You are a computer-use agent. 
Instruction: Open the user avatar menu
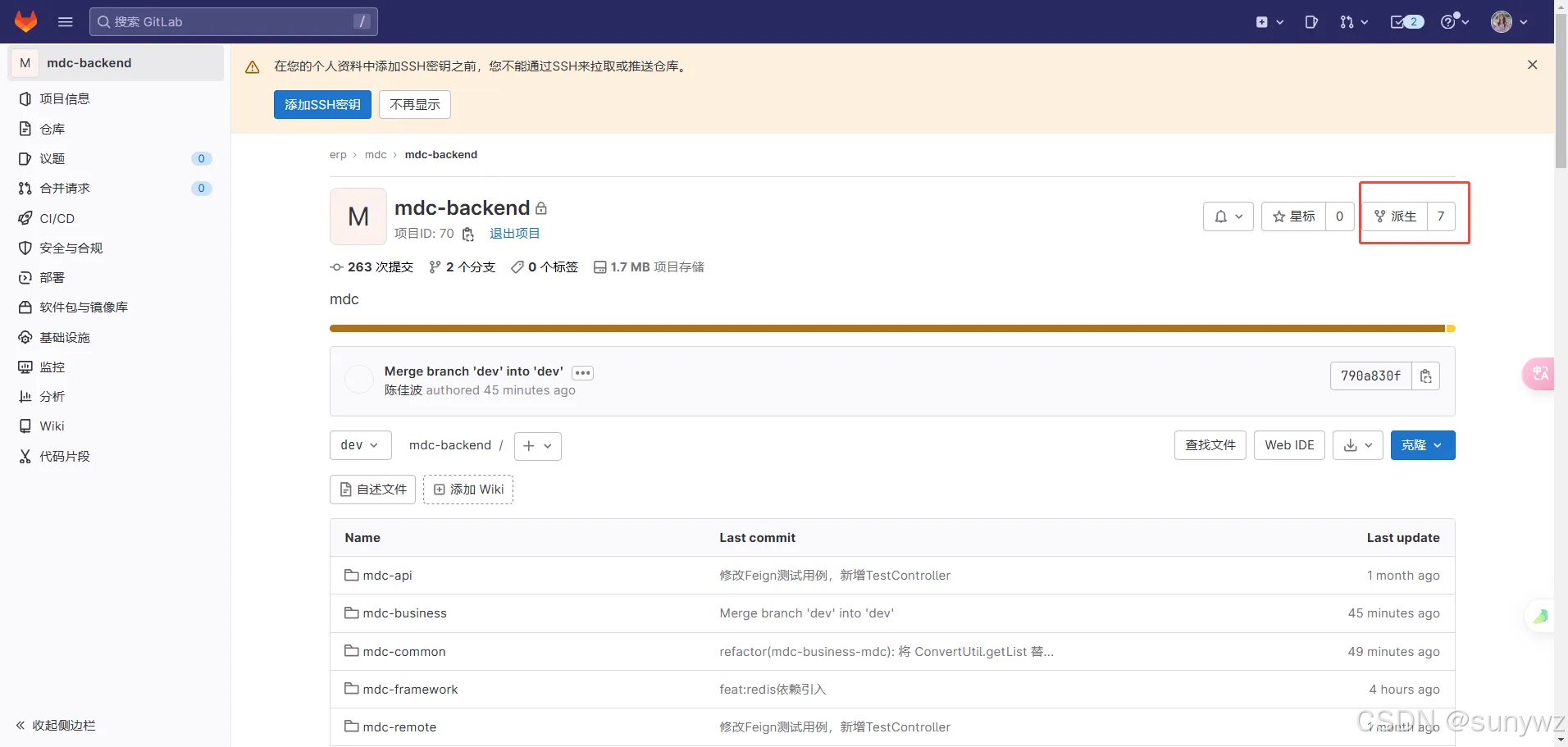pyautogui.click(x=1509, y=22)
